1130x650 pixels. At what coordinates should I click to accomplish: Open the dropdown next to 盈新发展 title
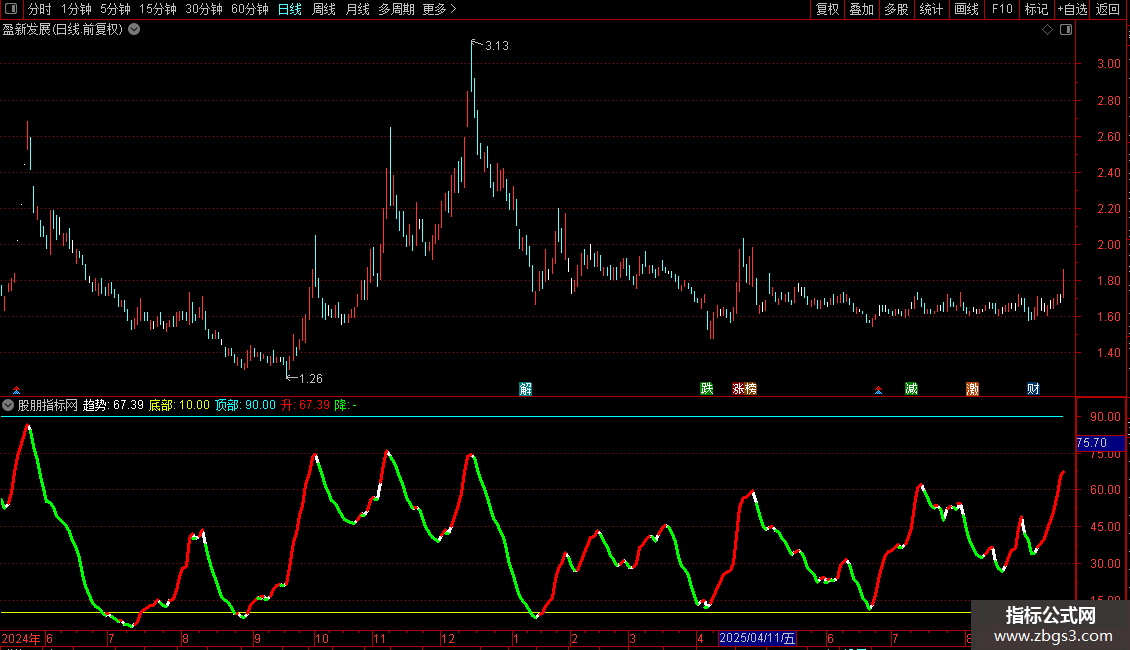click(134, 30)
